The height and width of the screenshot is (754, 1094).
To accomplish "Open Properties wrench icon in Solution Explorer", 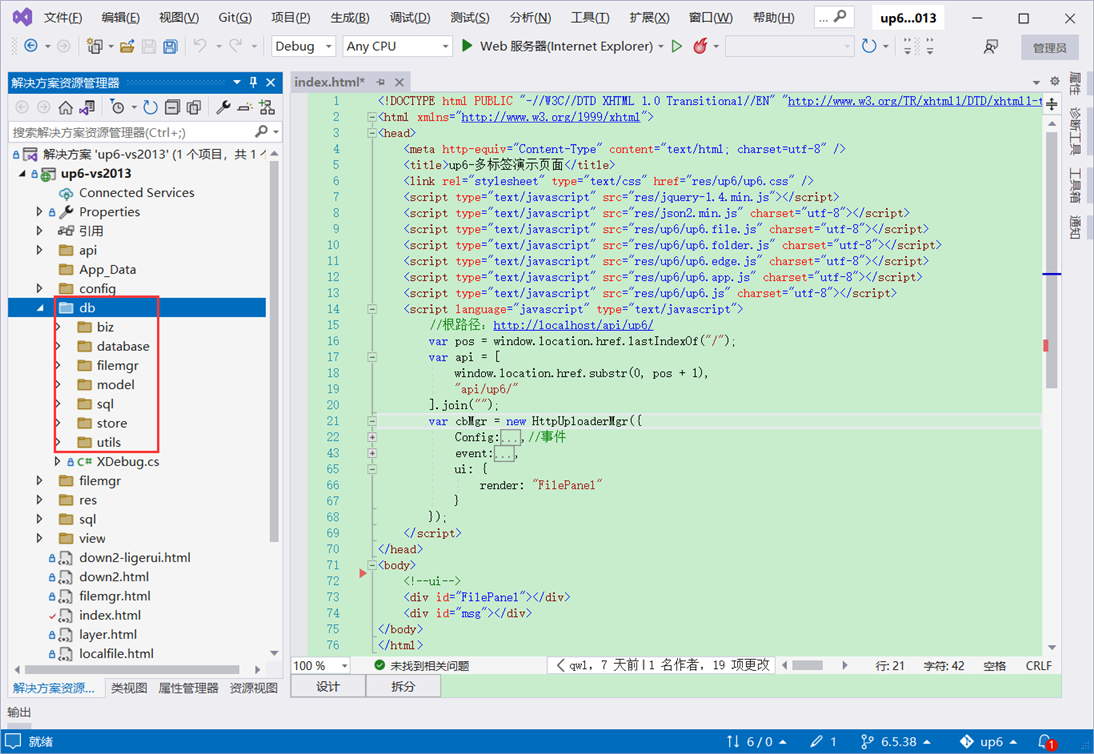I will (223, 107).
